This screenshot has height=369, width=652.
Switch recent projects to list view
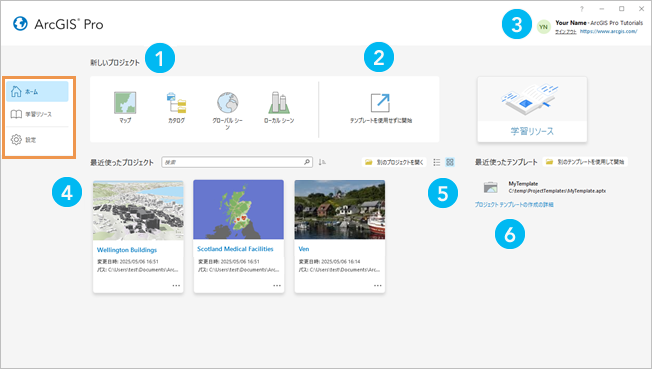point(437,162)
